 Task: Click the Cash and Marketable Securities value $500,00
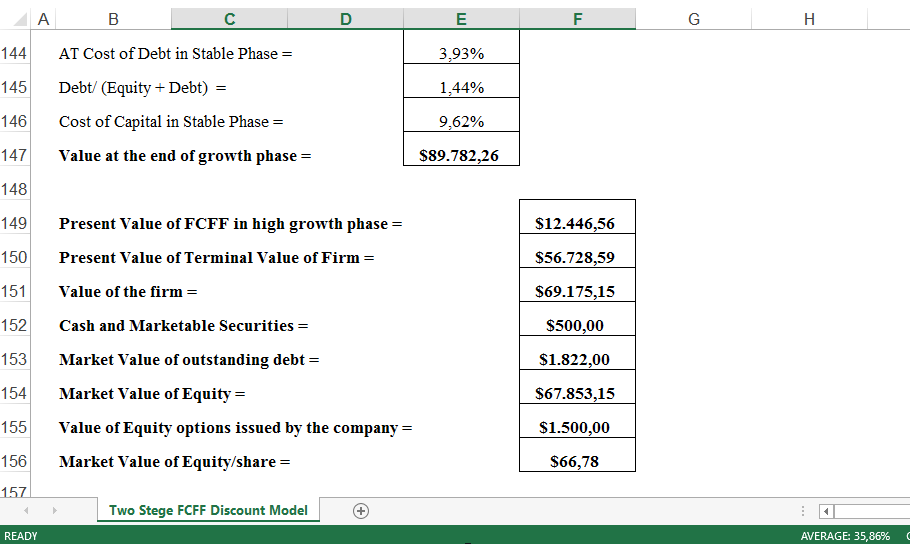pyautogui.click(x=576, y=326)
